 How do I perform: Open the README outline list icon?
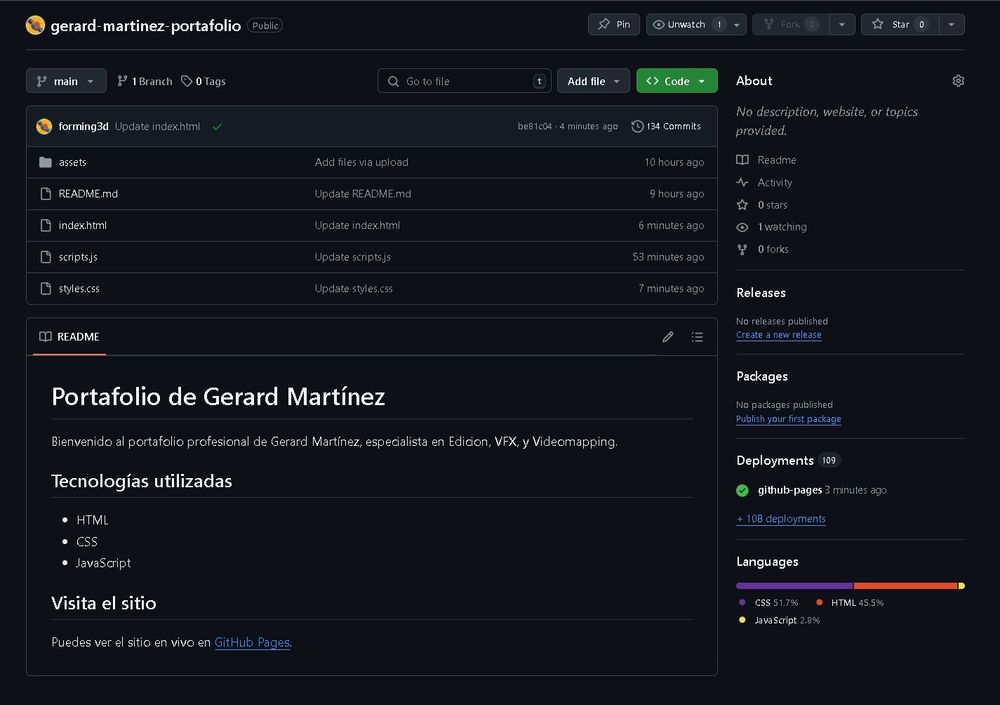pyautogui.click(x=697, y=336)
